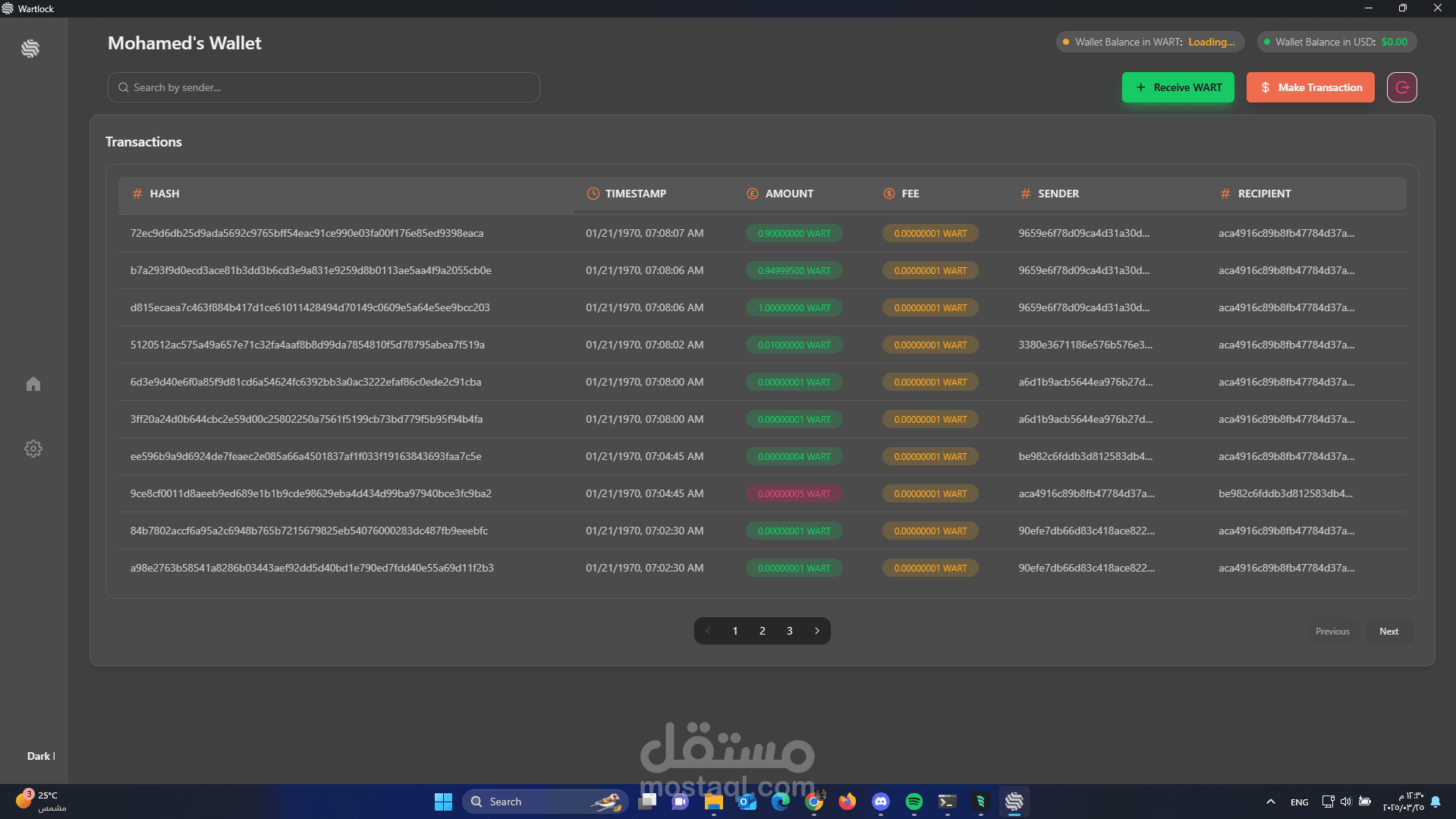Click the 0.01000000 WART amount badge

point(794,345)
